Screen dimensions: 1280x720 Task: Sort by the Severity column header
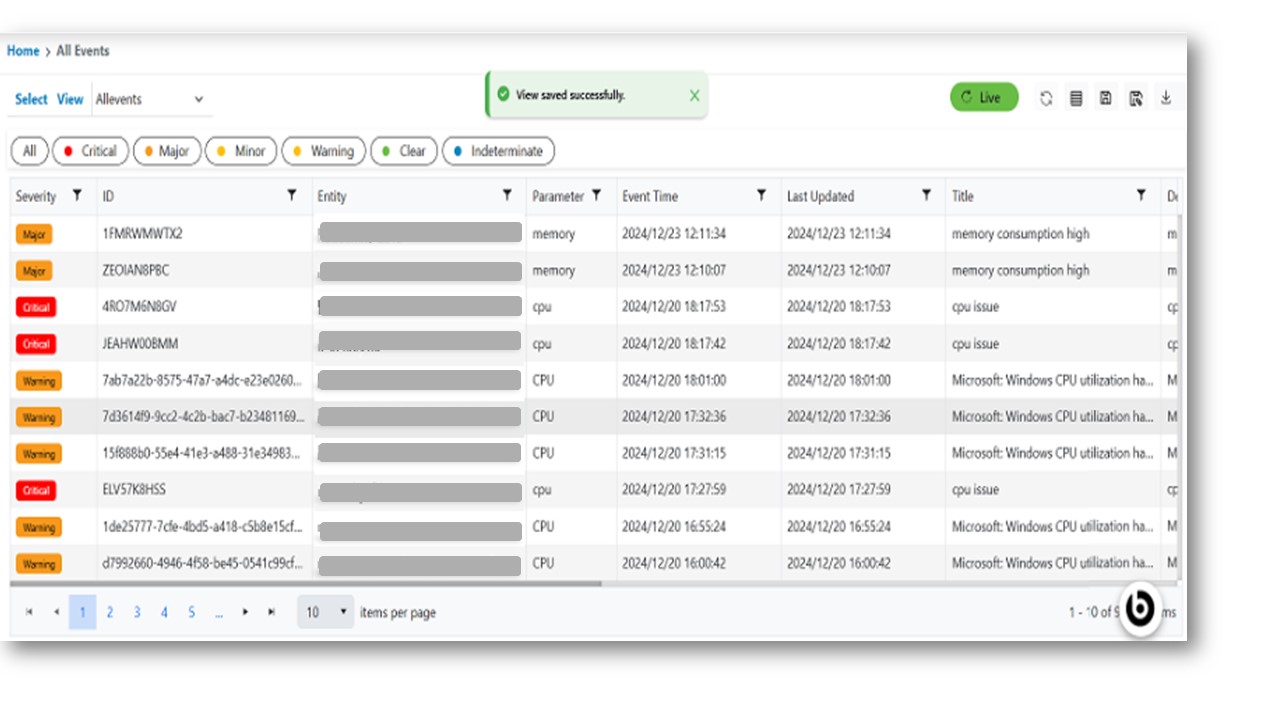coord(36,196)
